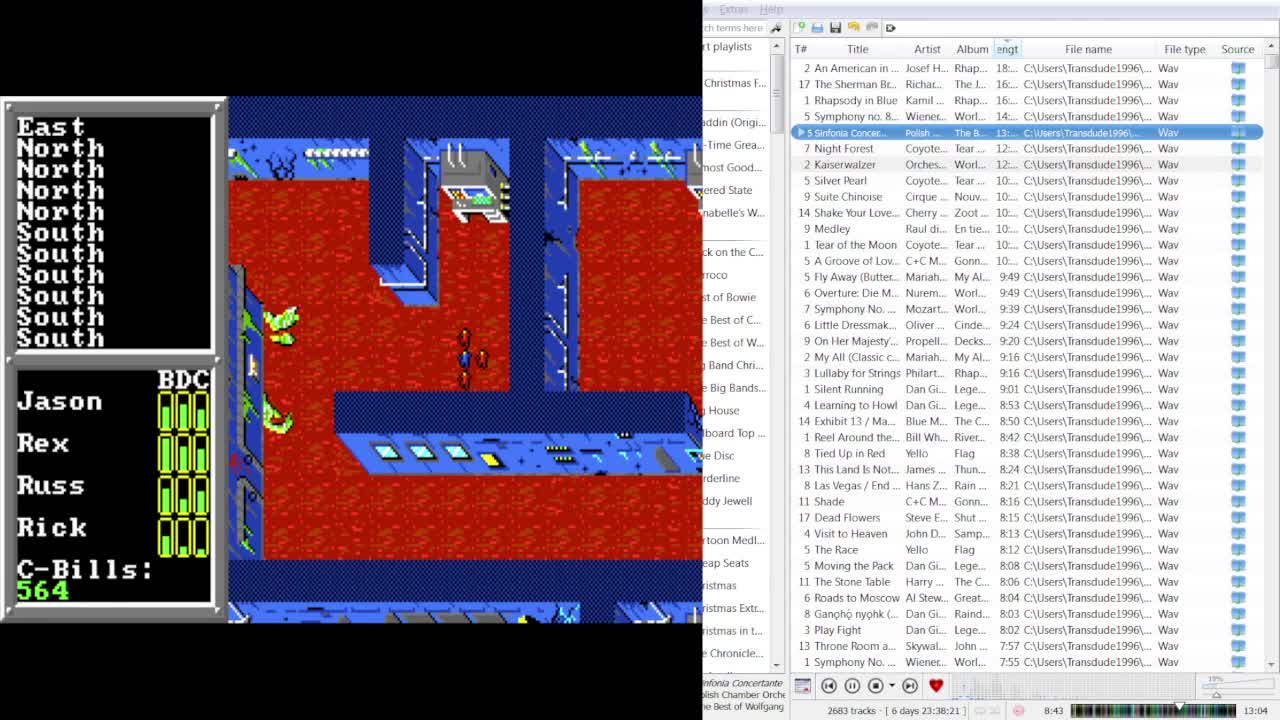Viewport: 1280px width, 720px height.
Task: Pause the current track
Action: (x=851, y=686)
